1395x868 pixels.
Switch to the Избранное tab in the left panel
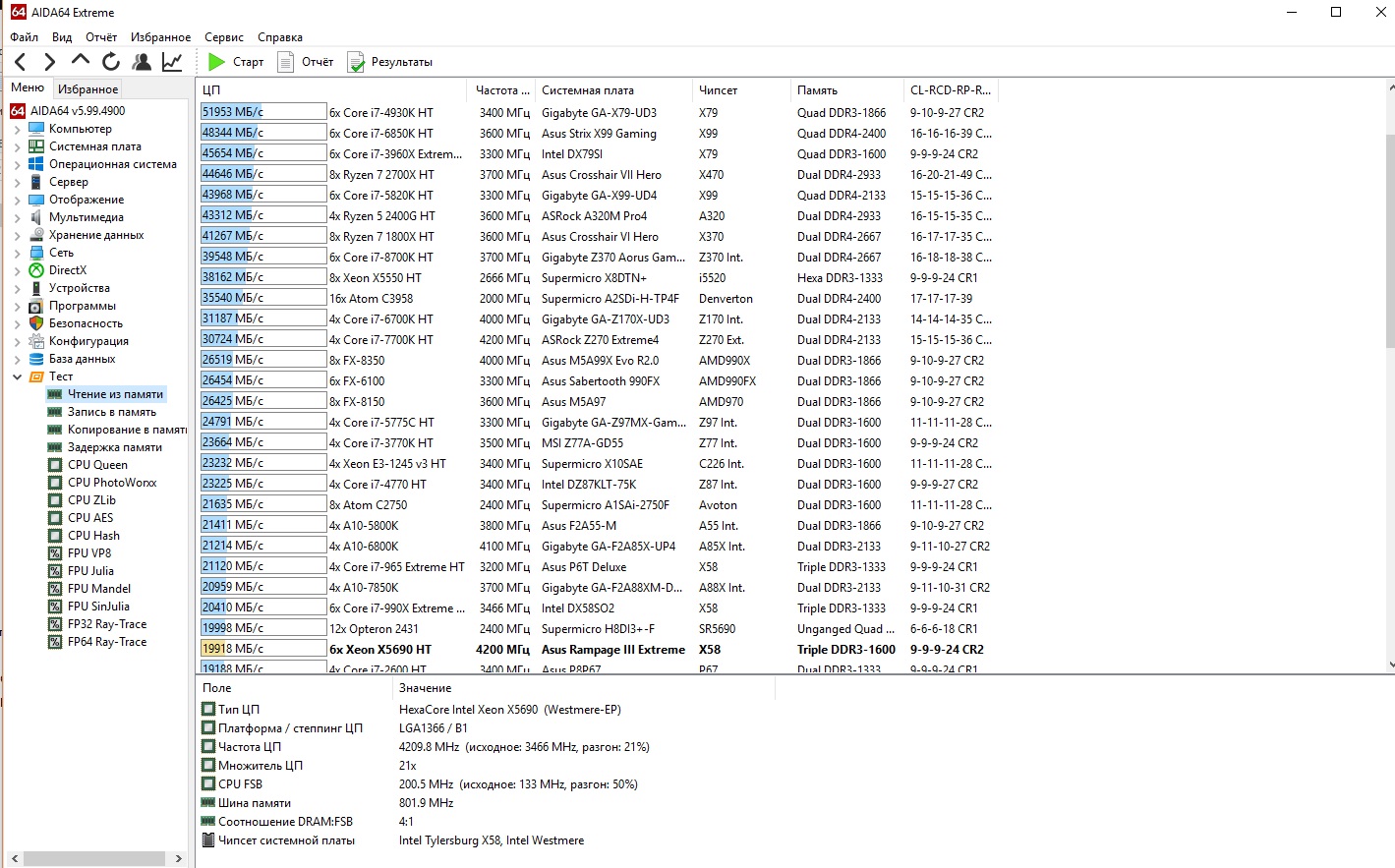pyautogui.click(x=87, y=88)
